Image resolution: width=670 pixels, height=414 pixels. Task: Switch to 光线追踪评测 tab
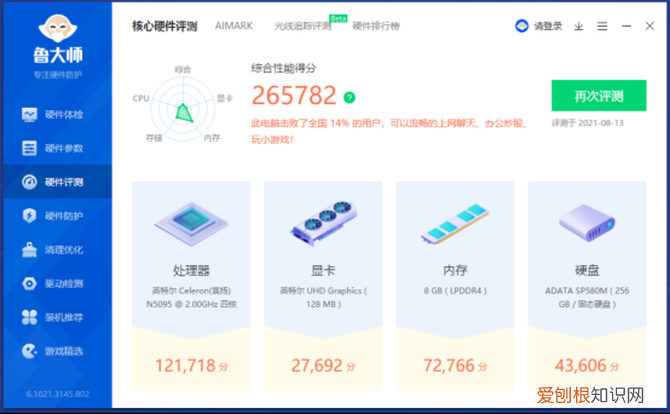303,26
